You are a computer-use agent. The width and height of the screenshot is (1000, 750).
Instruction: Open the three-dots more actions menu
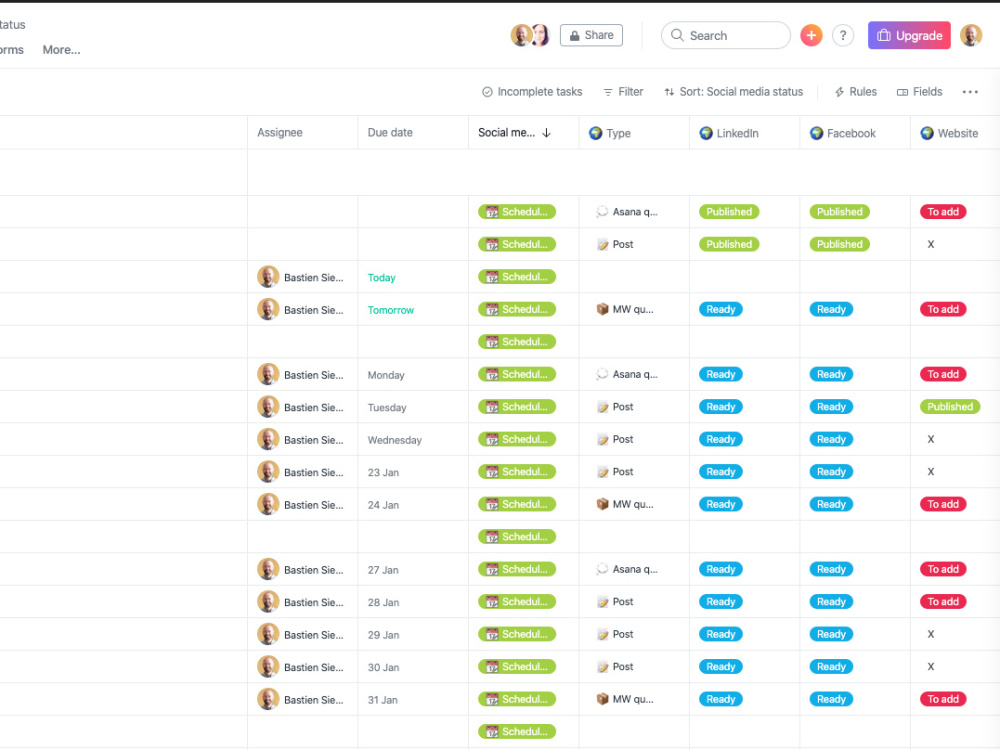pos(970,92)
